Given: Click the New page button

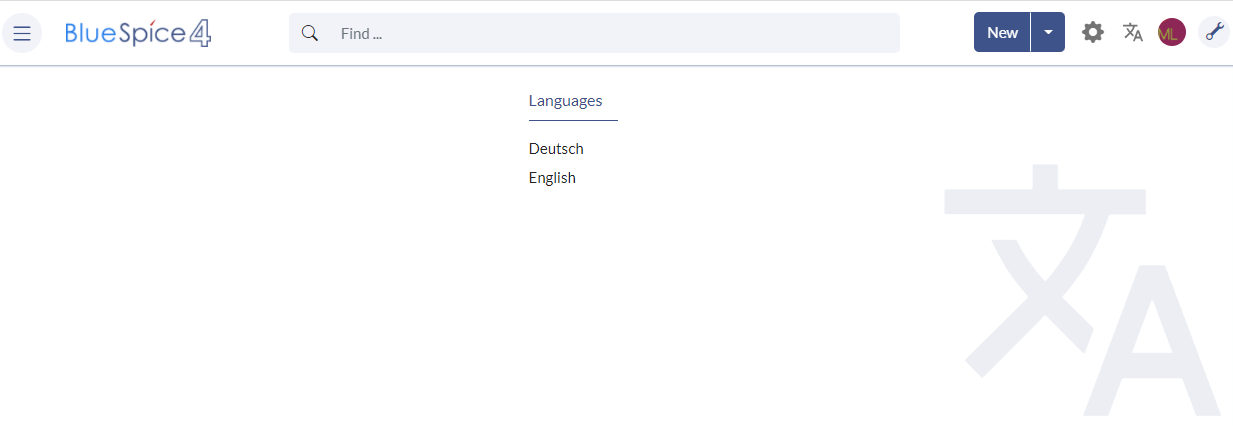Looking at the screenshot, I should (1002, 32).
